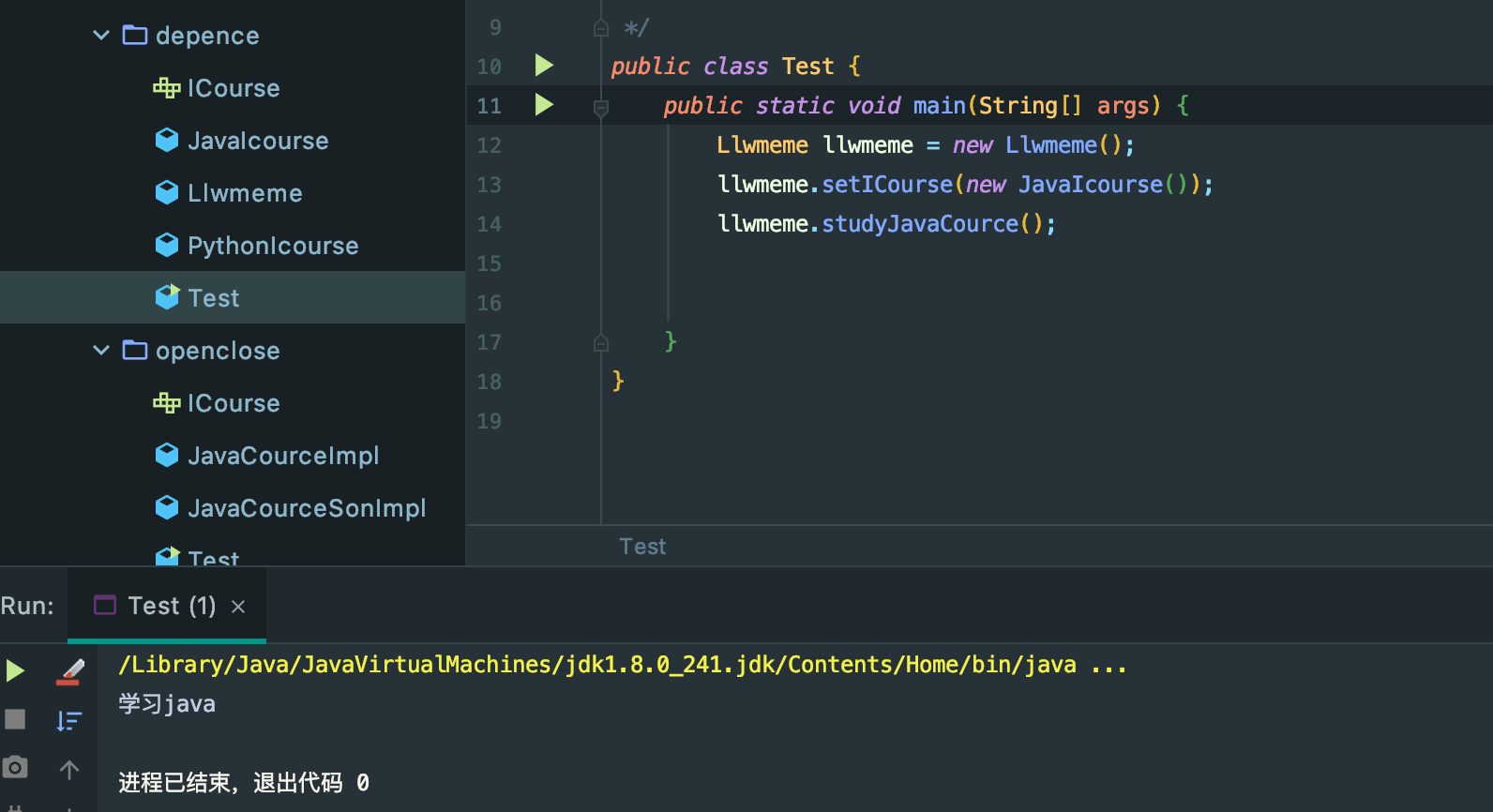Image resolution: width=1493 pixels, height=812 pixels.
Task: Open the depence folder node
Action: click(207, 36)
